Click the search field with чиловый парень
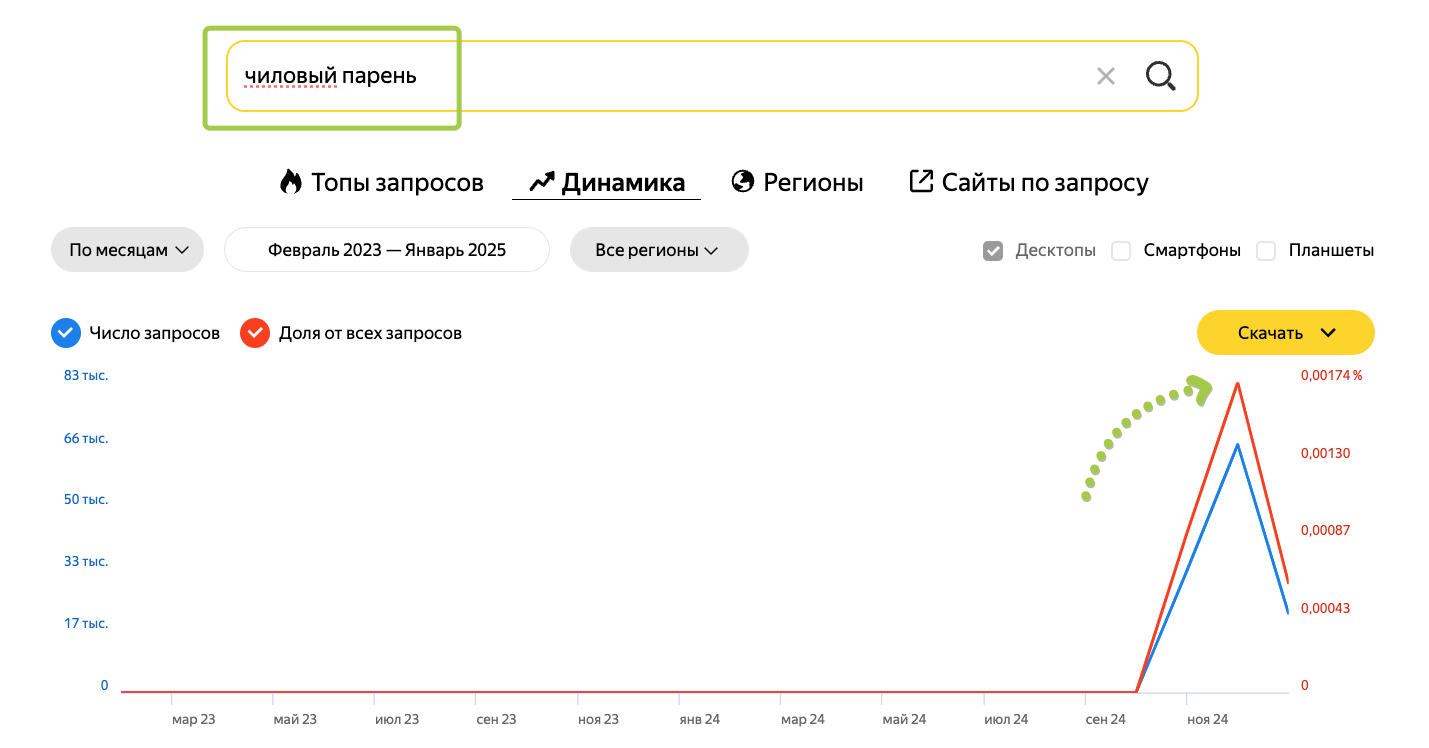1429x748 pixels. [x=650, y=76]
